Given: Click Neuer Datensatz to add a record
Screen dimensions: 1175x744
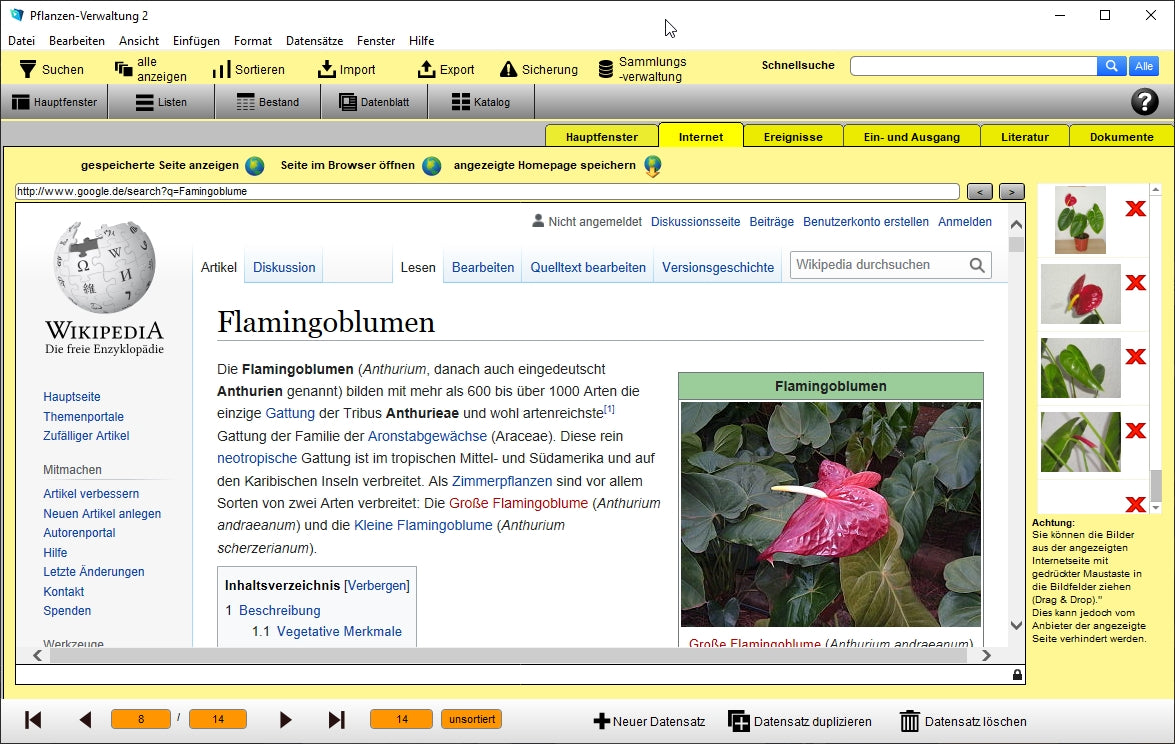Looking at the screenshot, I should 649,721.
